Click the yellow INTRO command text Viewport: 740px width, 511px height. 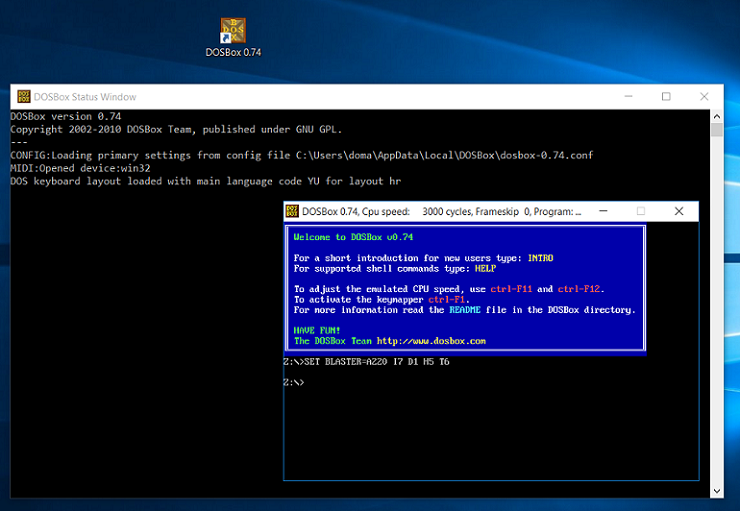[540, 258]
